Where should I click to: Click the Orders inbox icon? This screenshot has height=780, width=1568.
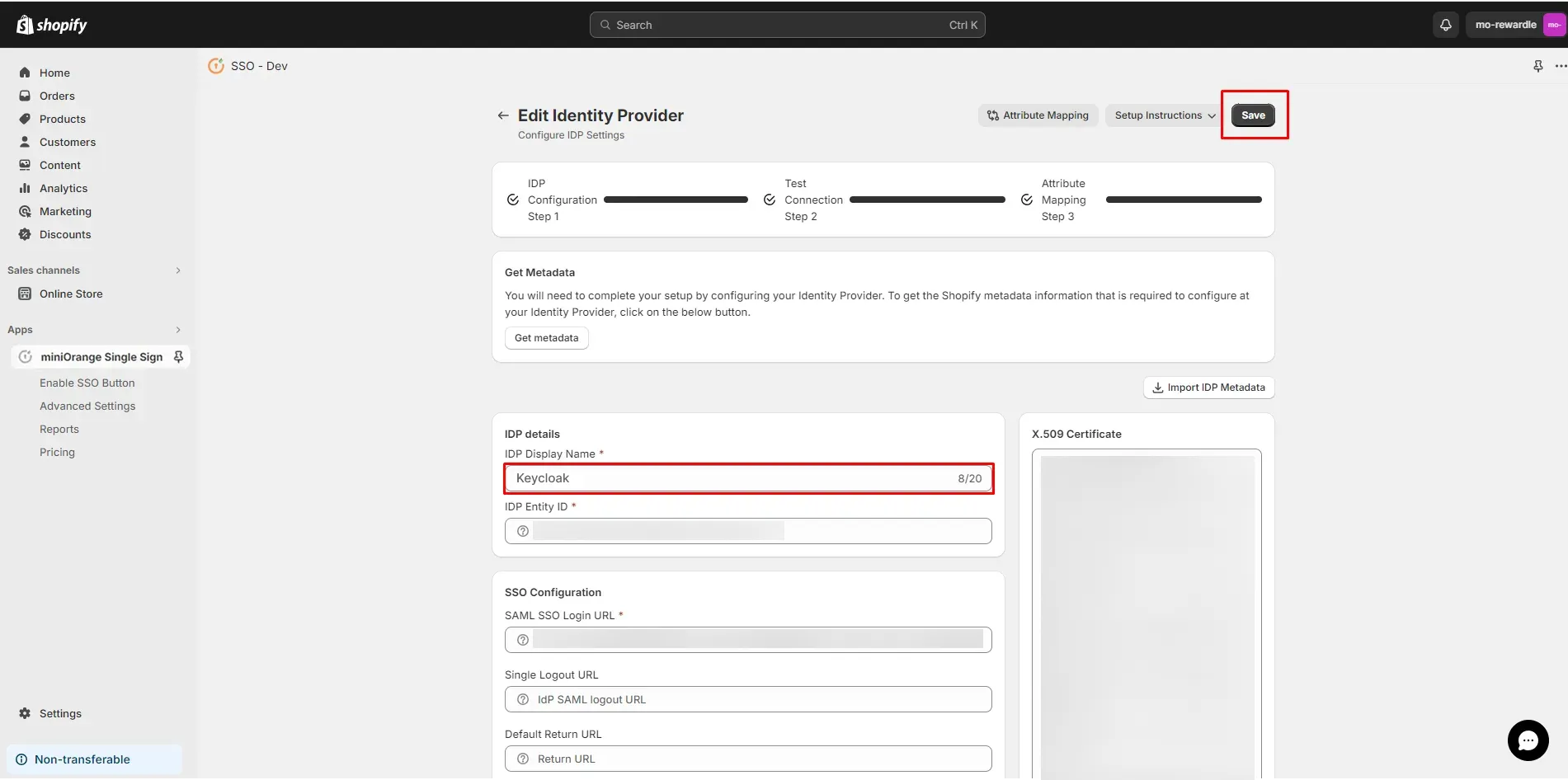click(x=25, y=96)
